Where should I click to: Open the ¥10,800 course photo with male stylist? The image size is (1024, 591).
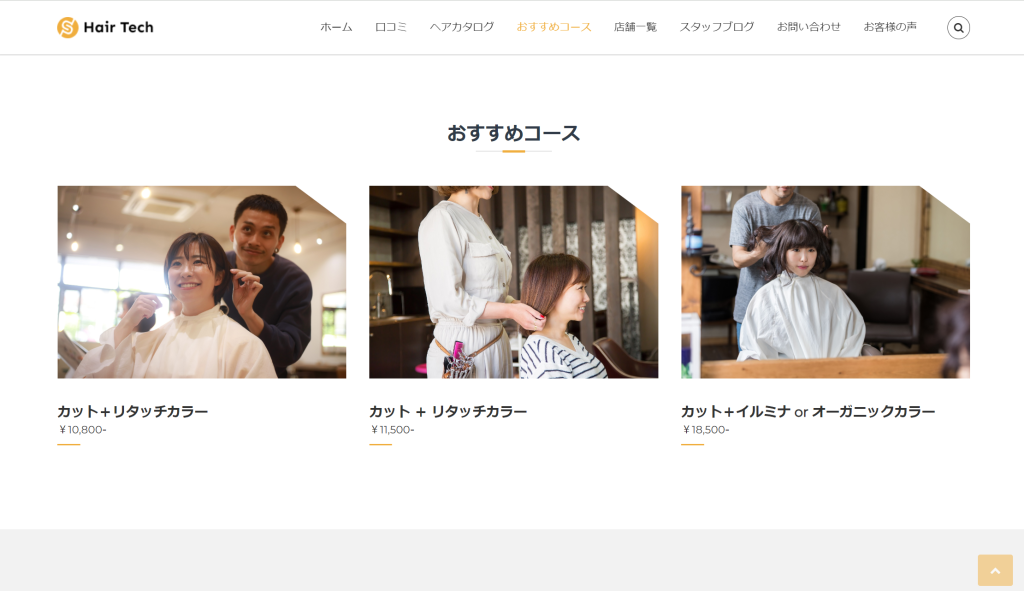[x=201, y=282]
